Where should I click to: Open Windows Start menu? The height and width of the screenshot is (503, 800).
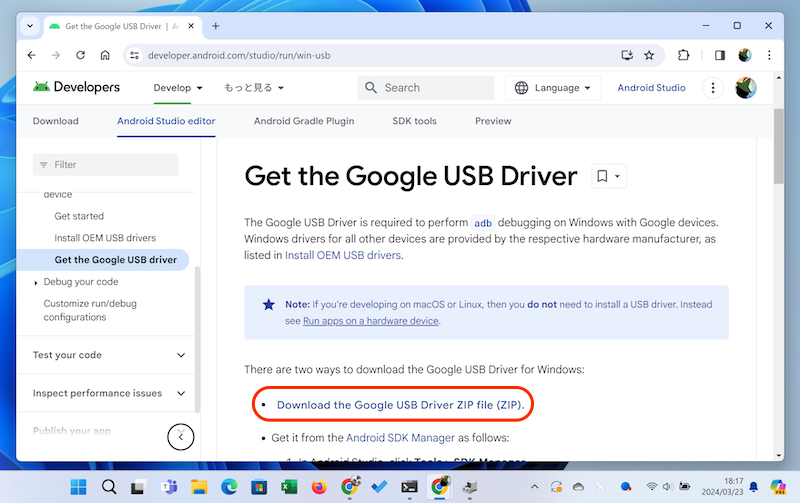(x=77, y=487)
